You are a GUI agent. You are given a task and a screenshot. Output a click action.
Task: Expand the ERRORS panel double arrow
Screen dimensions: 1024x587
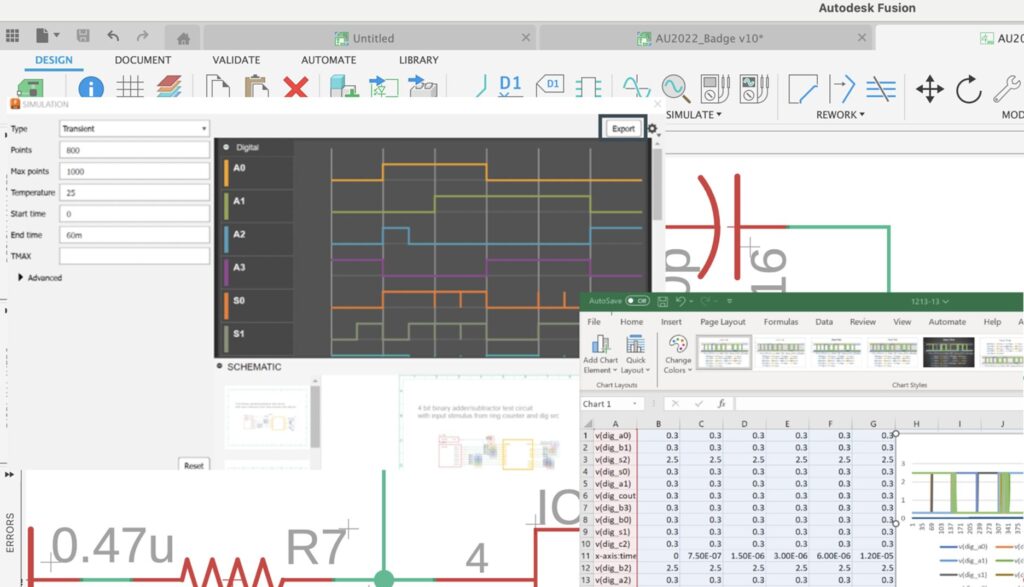click(x=9, y=475)
